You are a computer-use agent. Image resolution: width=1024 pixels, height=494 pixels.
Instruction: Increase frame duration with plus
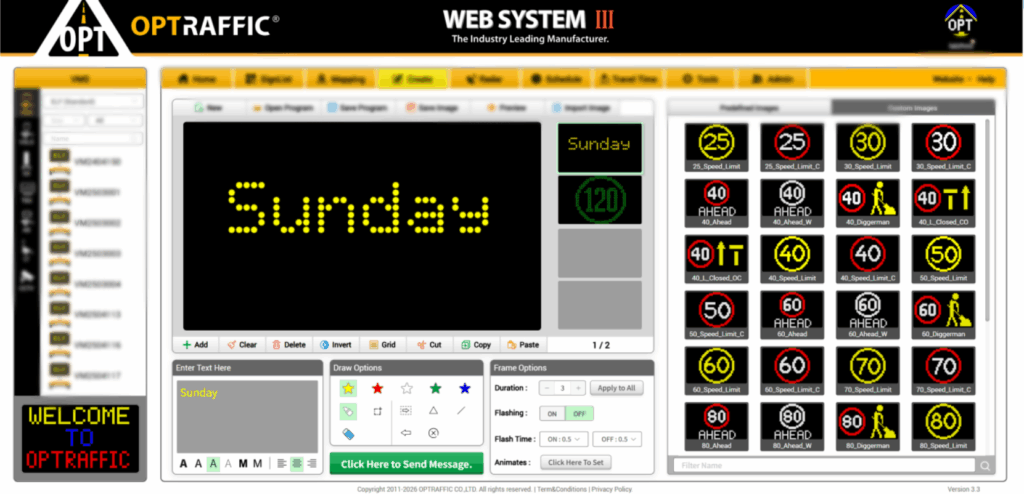click(x=578, y=388)
